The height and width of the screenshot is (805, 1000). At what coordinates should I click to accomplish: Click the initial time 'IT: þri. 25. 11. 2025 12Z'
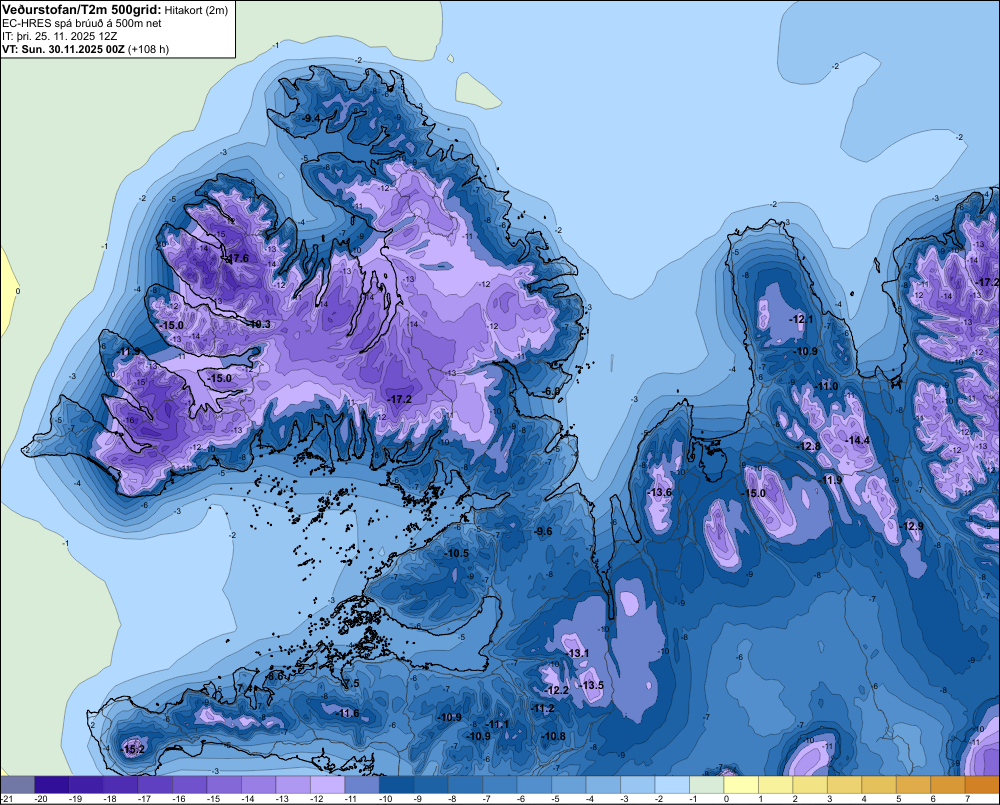point(59,36)
